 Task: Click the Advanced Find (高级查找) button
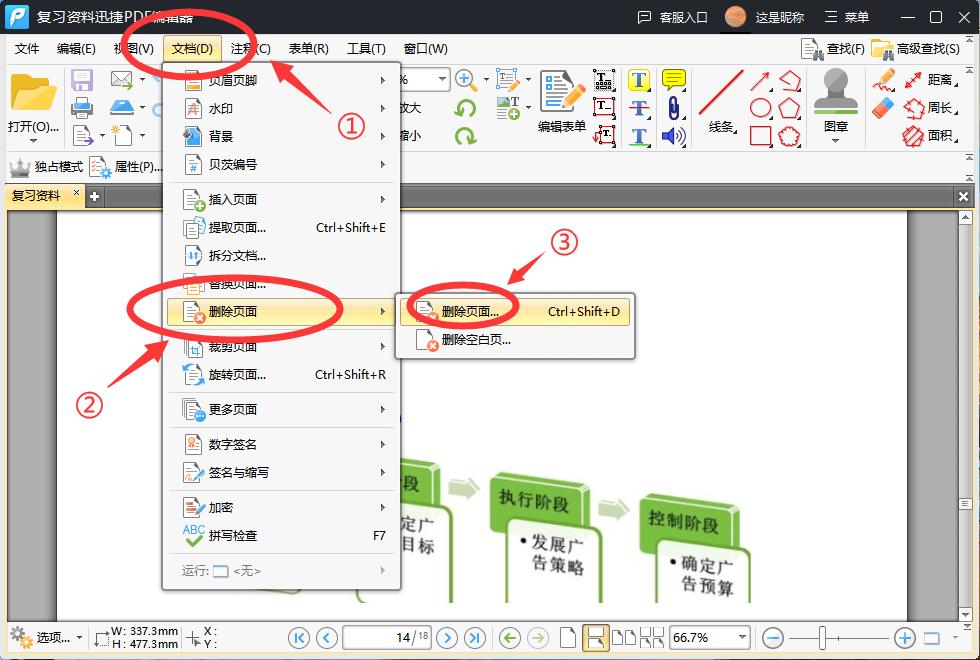coord(916,49)
